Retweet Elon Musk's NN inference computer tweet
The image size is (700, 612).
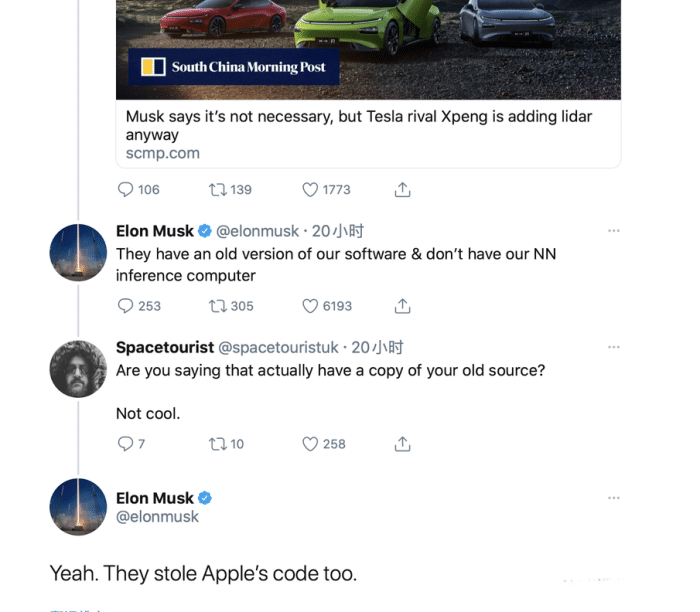[217, 306]
